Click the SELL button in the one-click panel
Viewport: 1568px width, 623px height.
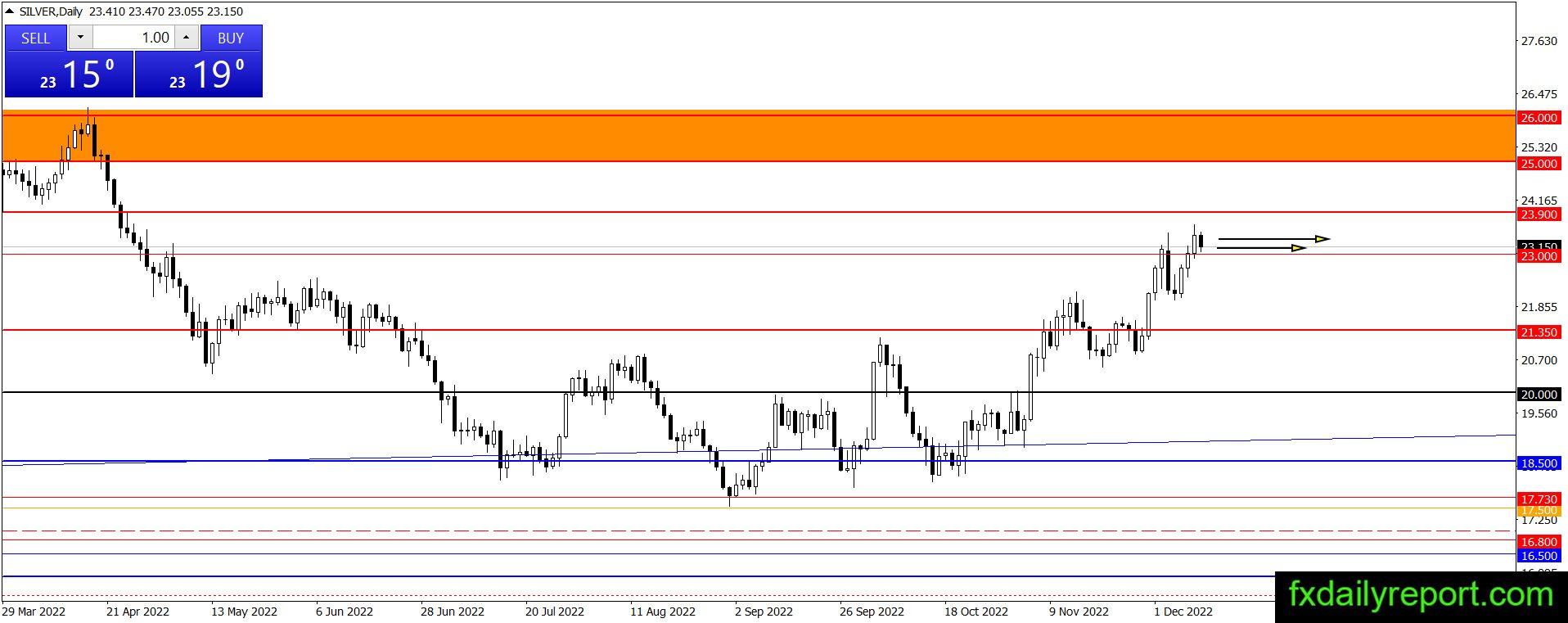pos(35,38)
